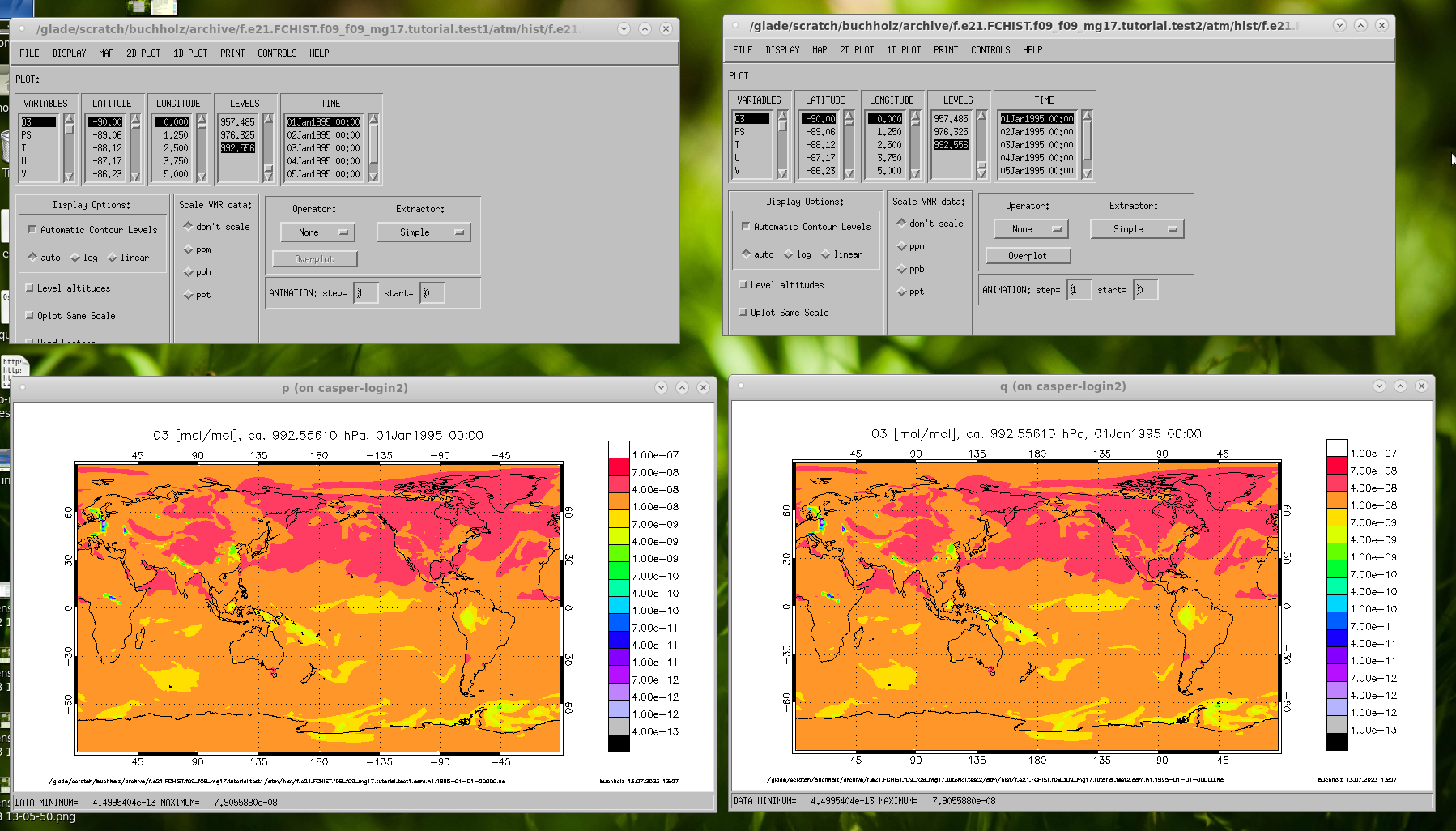This screenshot has width=1456, height=831.
Task: Click red 7.00e-08 swatch in p plot legend
Action: pyautogui.click(x=619, y=467)
